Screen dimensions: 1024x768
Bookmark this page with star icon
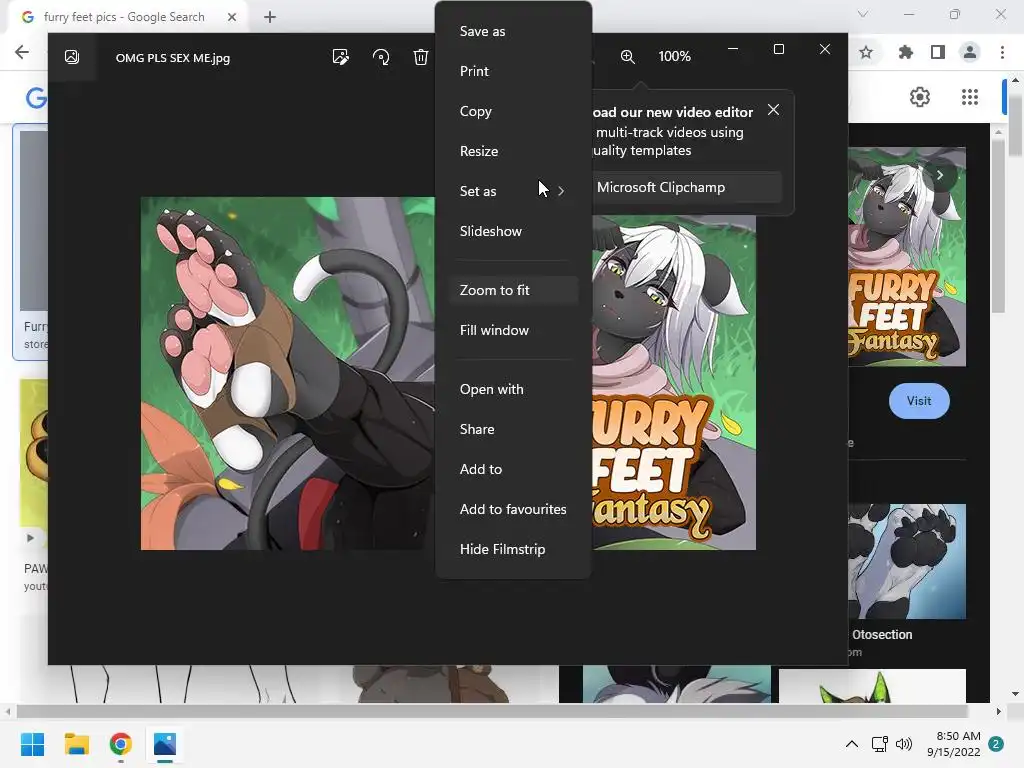point(866,52)
